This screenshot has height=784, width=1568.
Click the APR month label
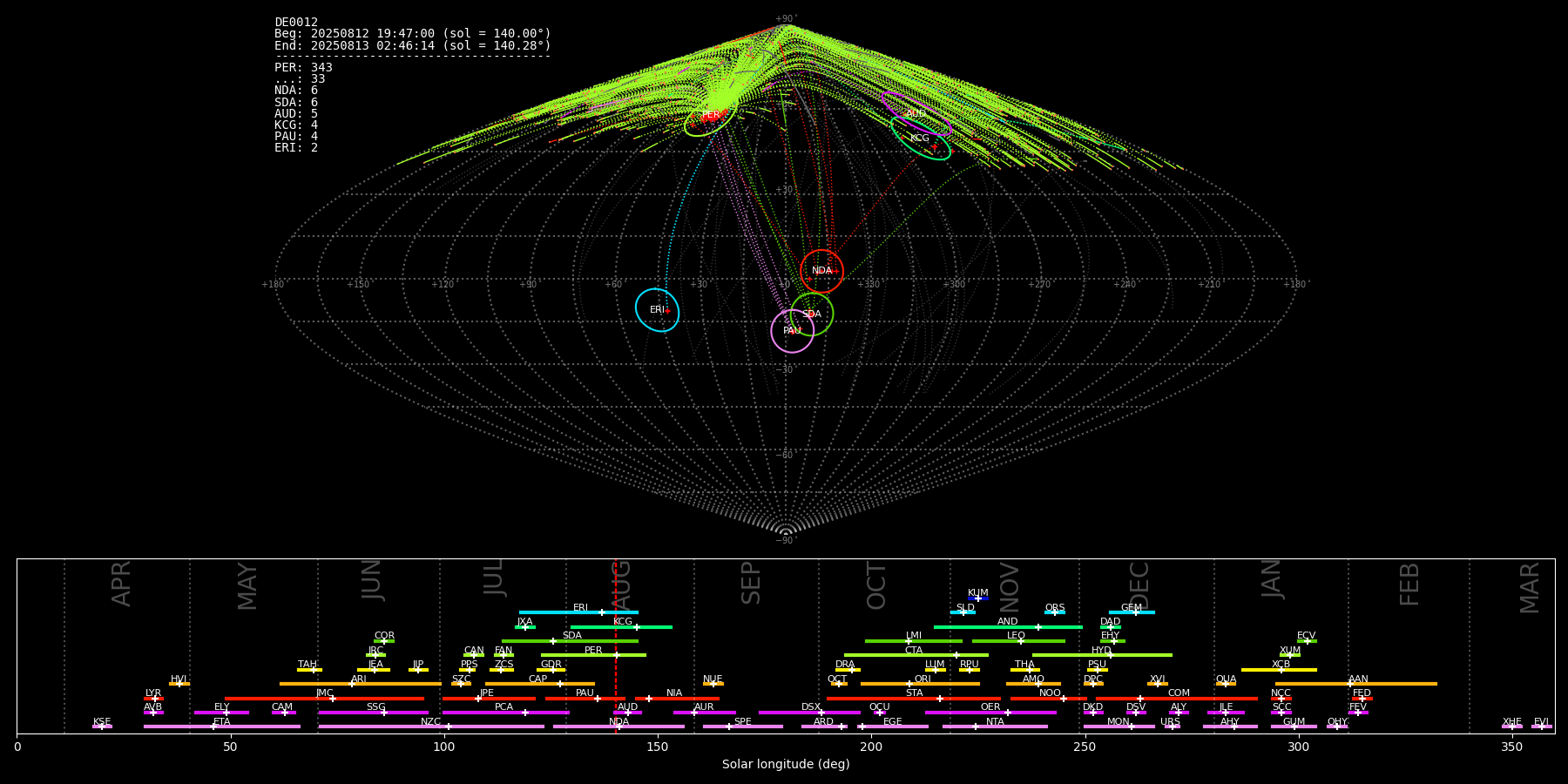(121, 584)
